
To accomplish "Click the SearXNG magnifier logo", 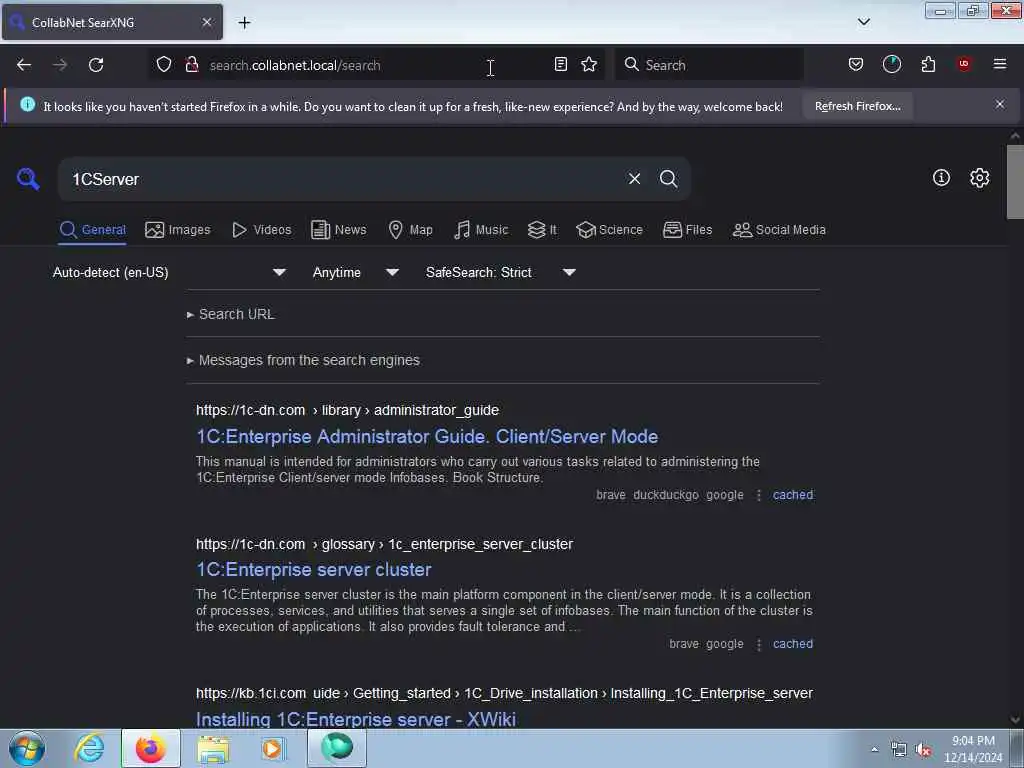I will pos(28,178).
